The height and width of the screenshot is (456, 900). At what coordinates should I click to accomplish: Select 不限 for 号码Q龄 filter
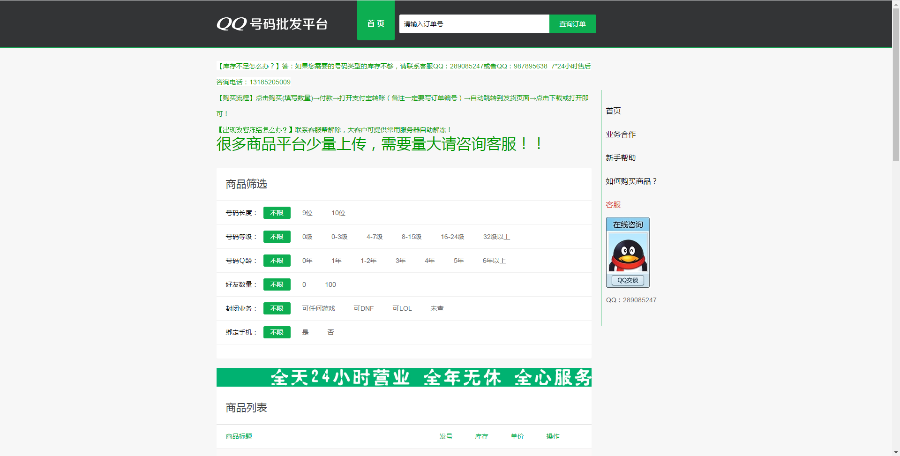[277, 261]
